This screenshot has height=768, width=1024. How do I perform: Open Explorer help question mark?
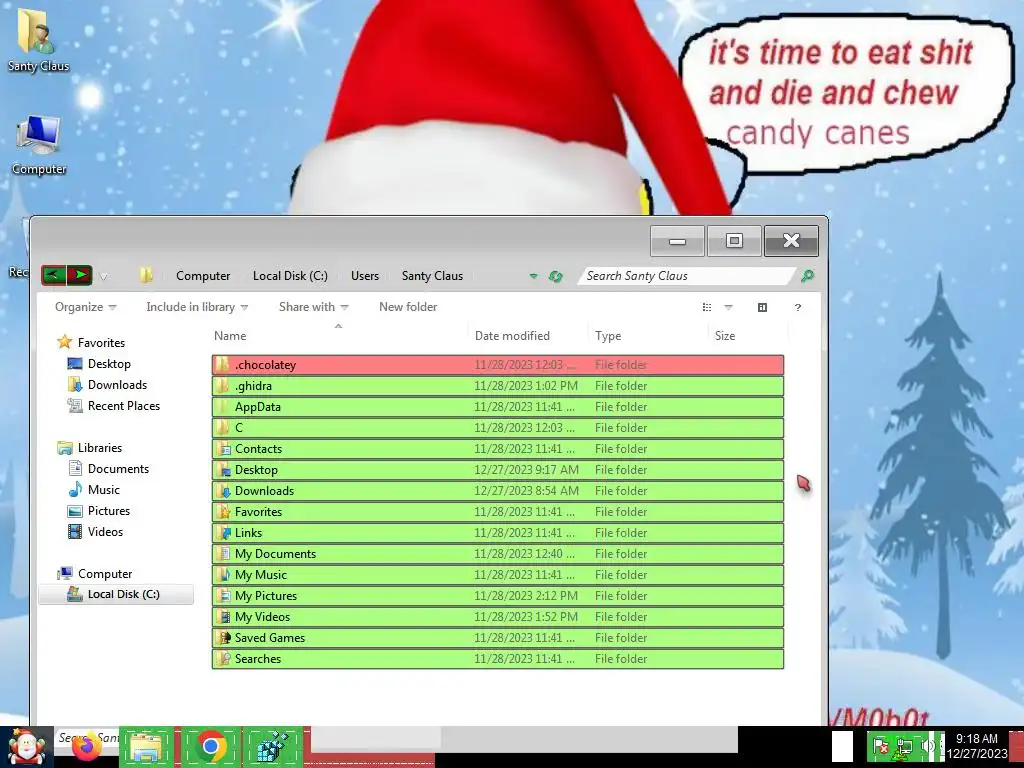[x=797, y=307]
